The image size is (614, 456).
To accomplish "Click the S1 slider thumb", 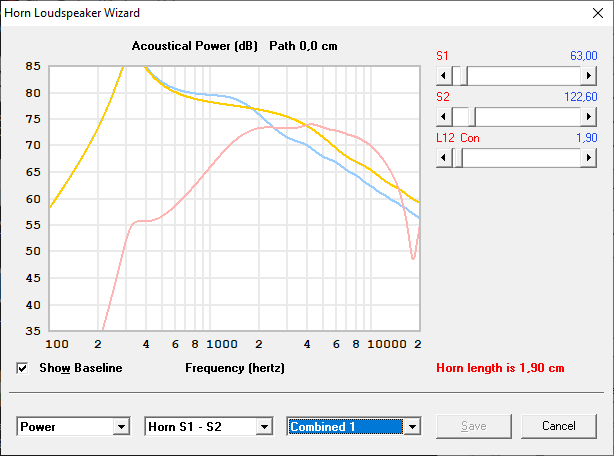I will (464, 76).
